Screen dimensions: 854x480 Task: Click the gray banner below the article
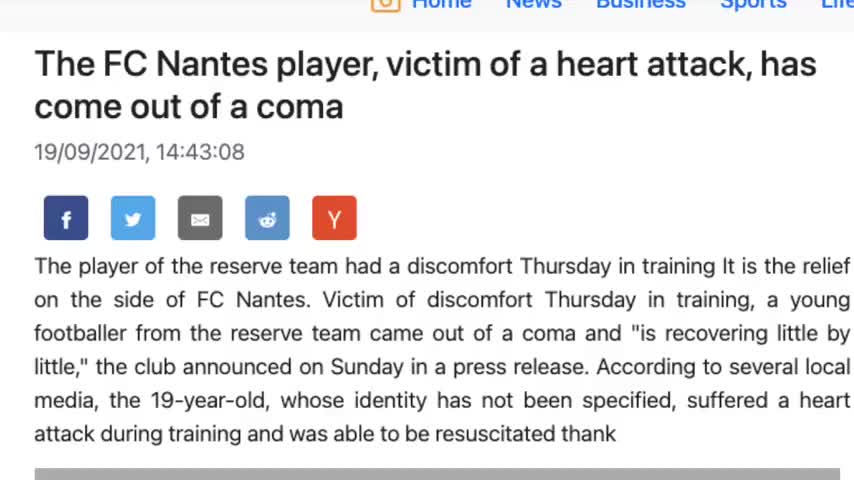(x=437, y=474)
